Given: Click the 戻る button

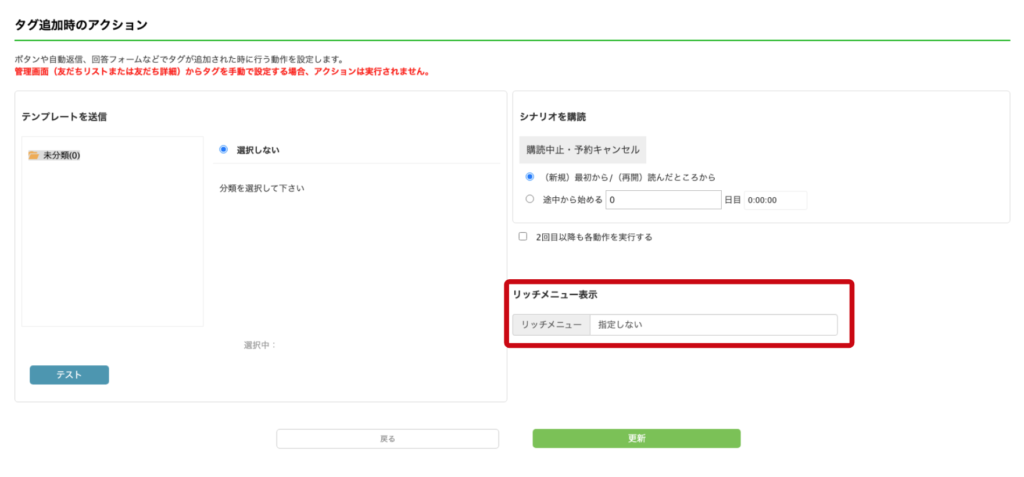Looking at the screenshot, I should point(387,438).
